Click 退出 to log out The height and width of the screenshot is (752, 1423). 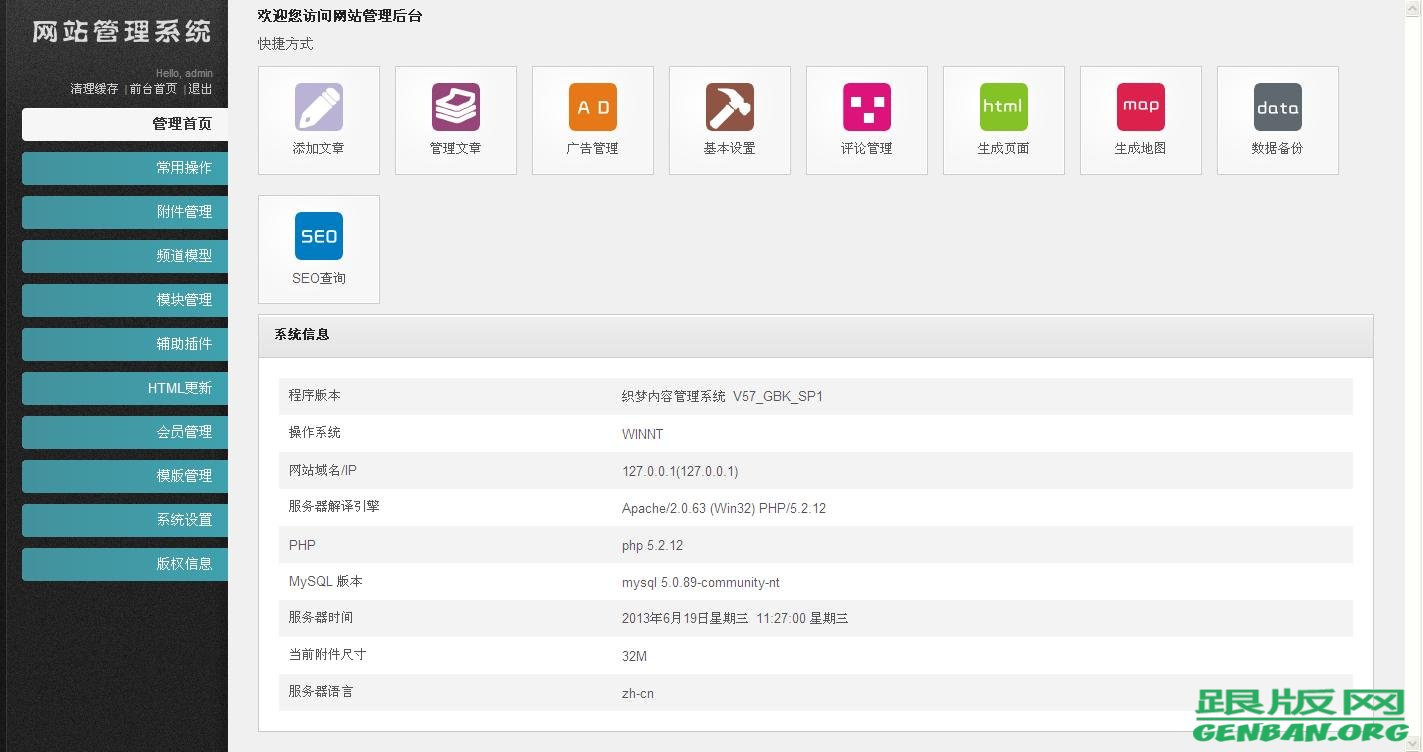pyautogui.click(x=199, y=88)
